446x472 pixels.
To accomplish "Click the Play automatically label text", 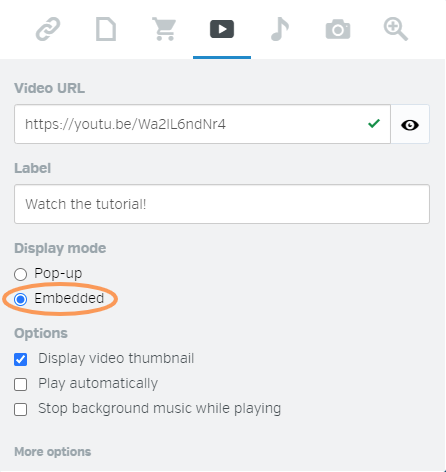I will coord(98,384).
